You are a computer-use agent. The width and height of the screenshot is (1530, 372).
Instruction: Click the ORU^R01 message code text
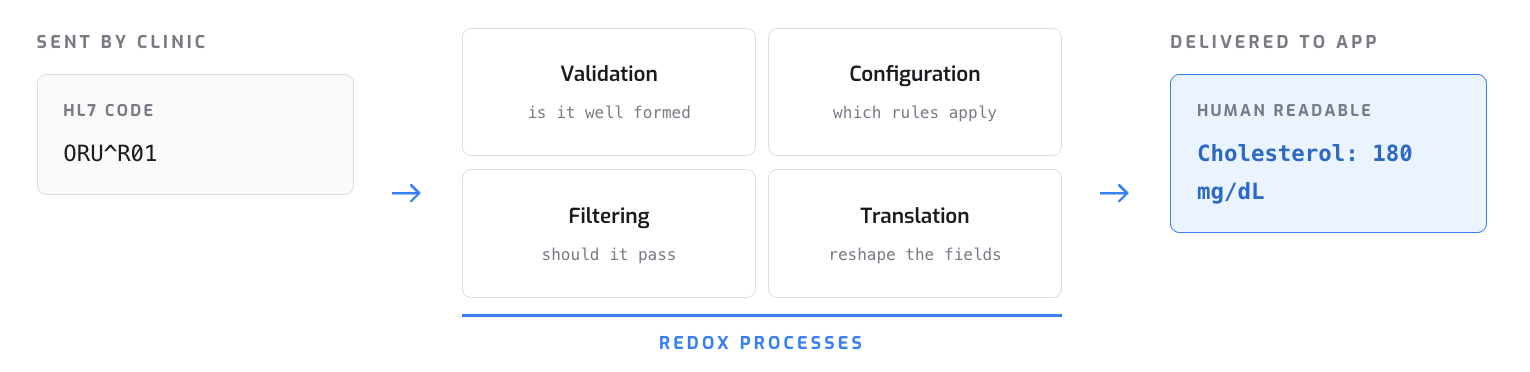pos(109,154)
